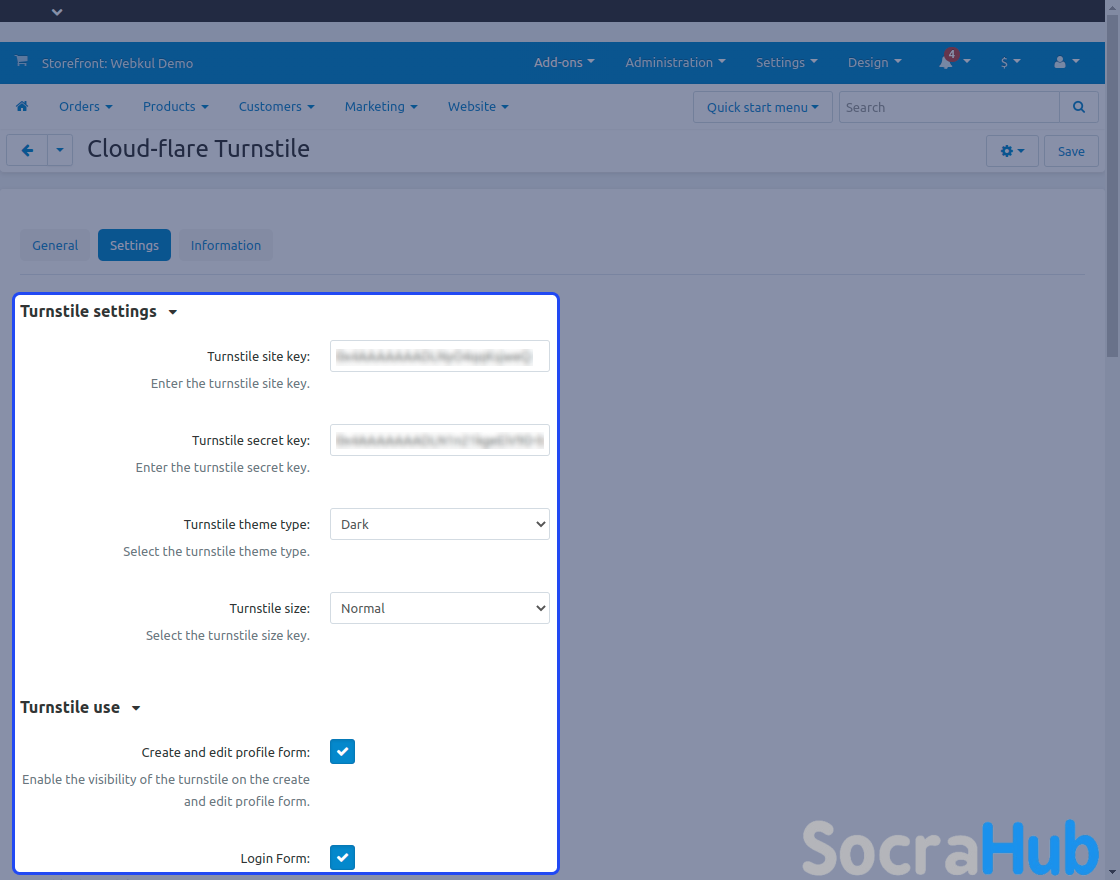Click the storefront cart icon
This screenshot has width=1120, height=880.
(x=21, y=62)
